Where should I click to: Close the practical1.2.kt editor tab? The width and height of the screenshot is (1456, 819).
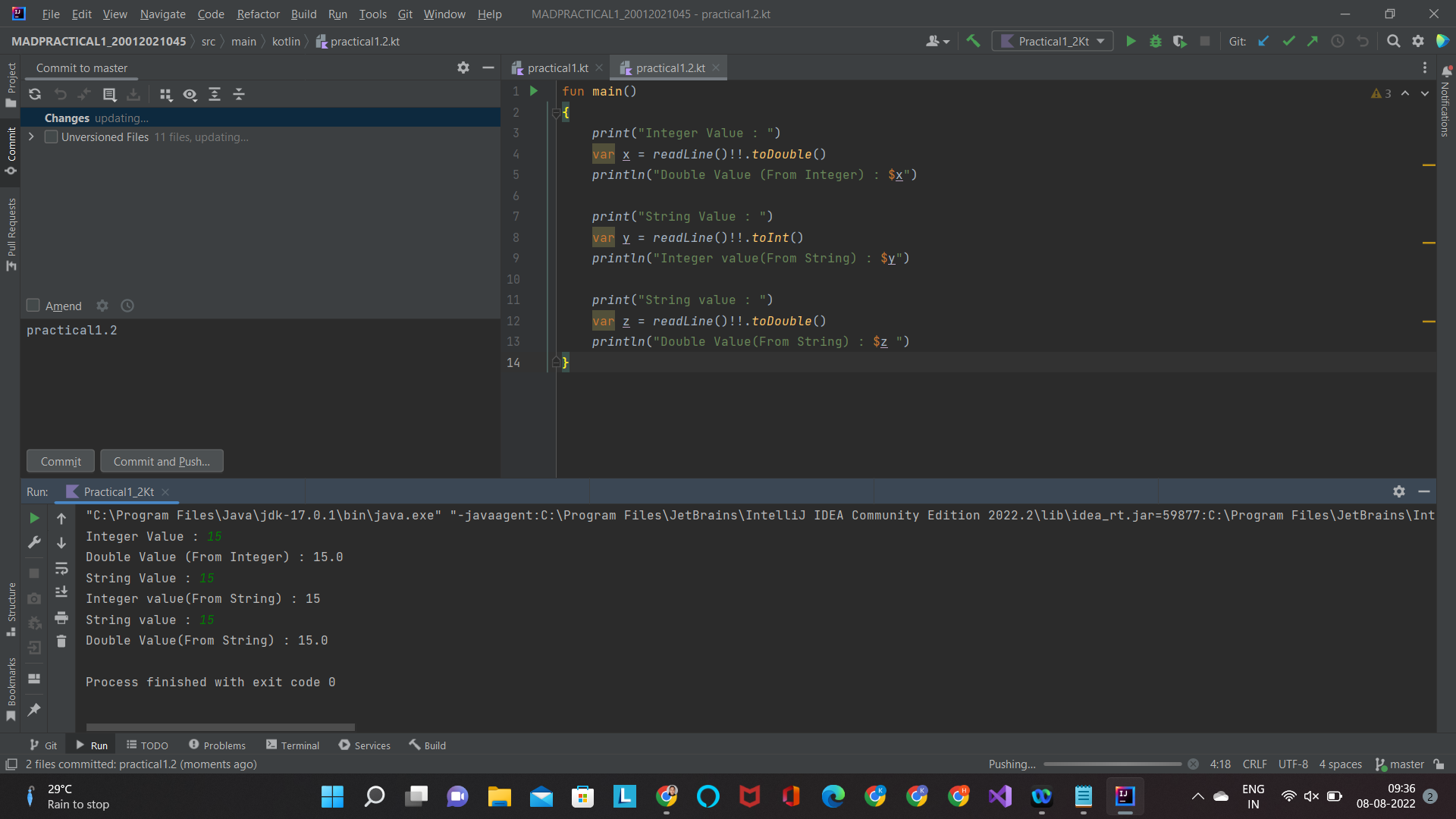tap(716, 68)
